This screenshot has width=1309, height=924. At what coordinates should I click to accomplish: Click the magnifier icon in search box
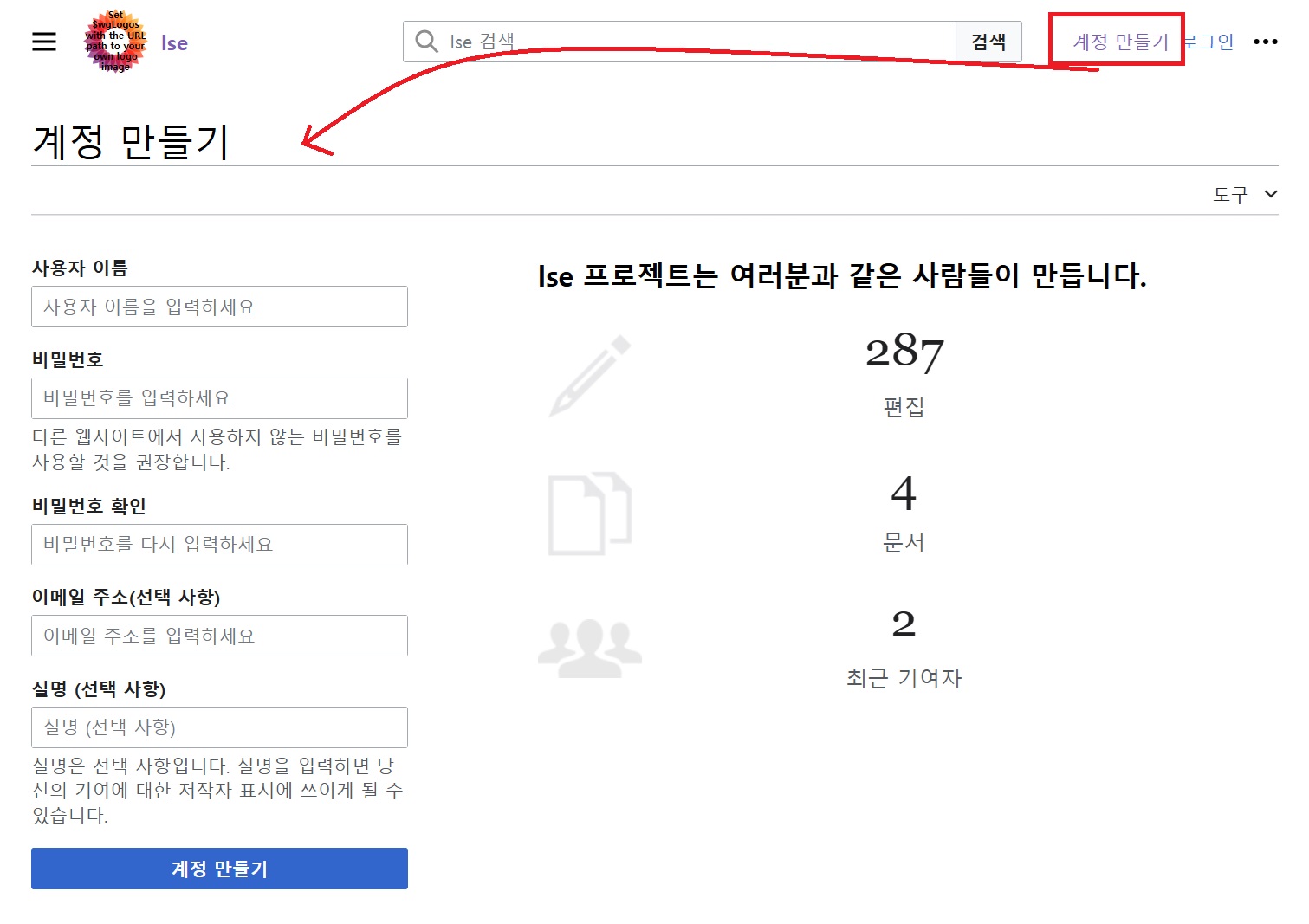pyautogui.click(x=426, y=42)
